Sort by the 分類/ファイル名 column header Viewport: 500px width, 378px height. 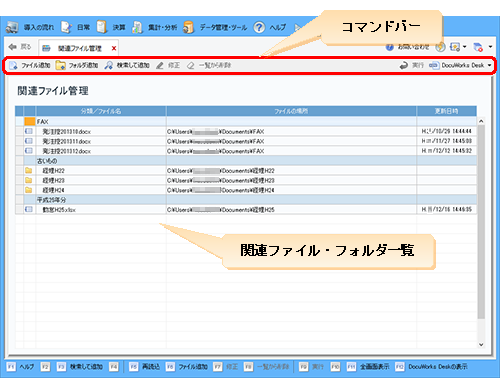[101, 111]
